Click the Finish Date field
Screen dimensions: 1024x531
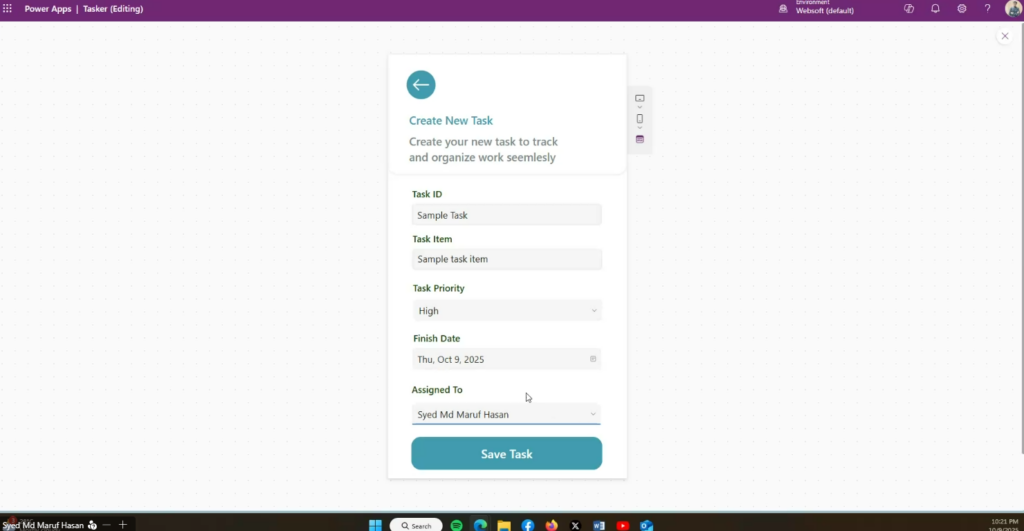[507, 359]
